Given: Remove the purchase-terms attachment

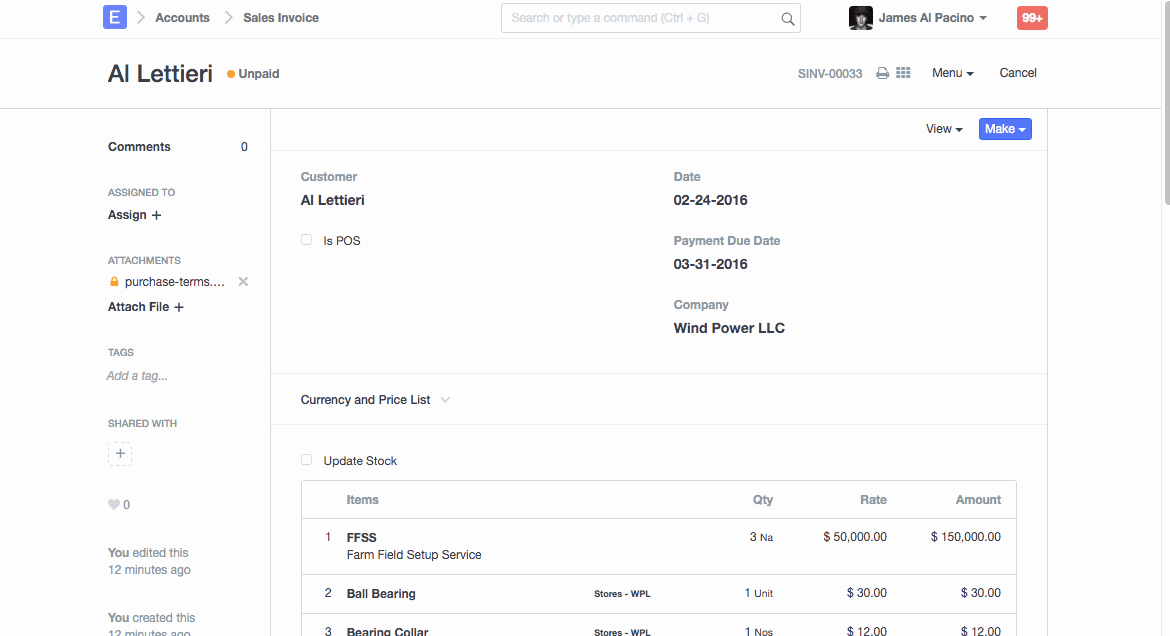Looking at the screenshot, I should tap(243, 282).
